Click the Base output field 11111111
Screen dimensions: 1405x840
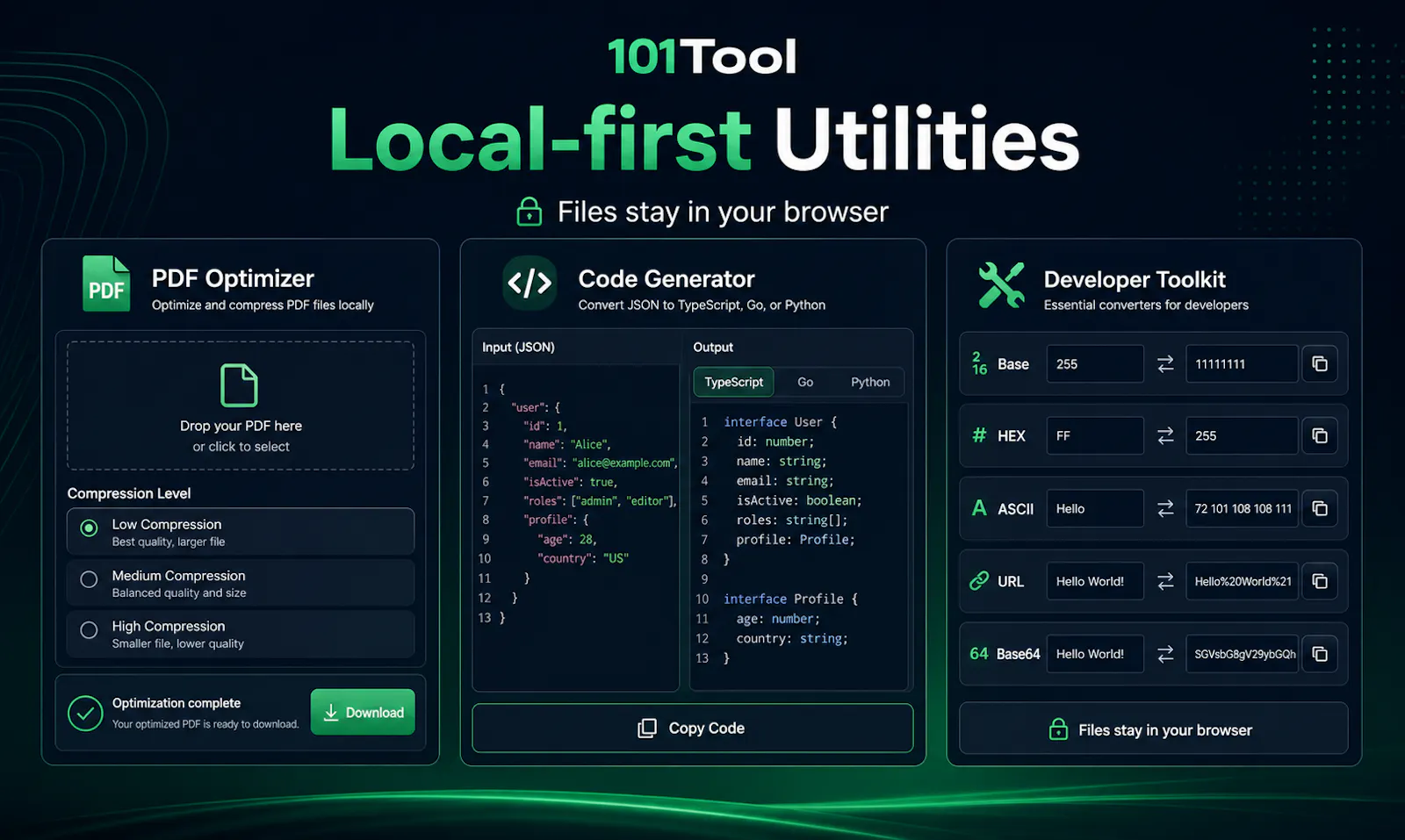point(1242,363)
